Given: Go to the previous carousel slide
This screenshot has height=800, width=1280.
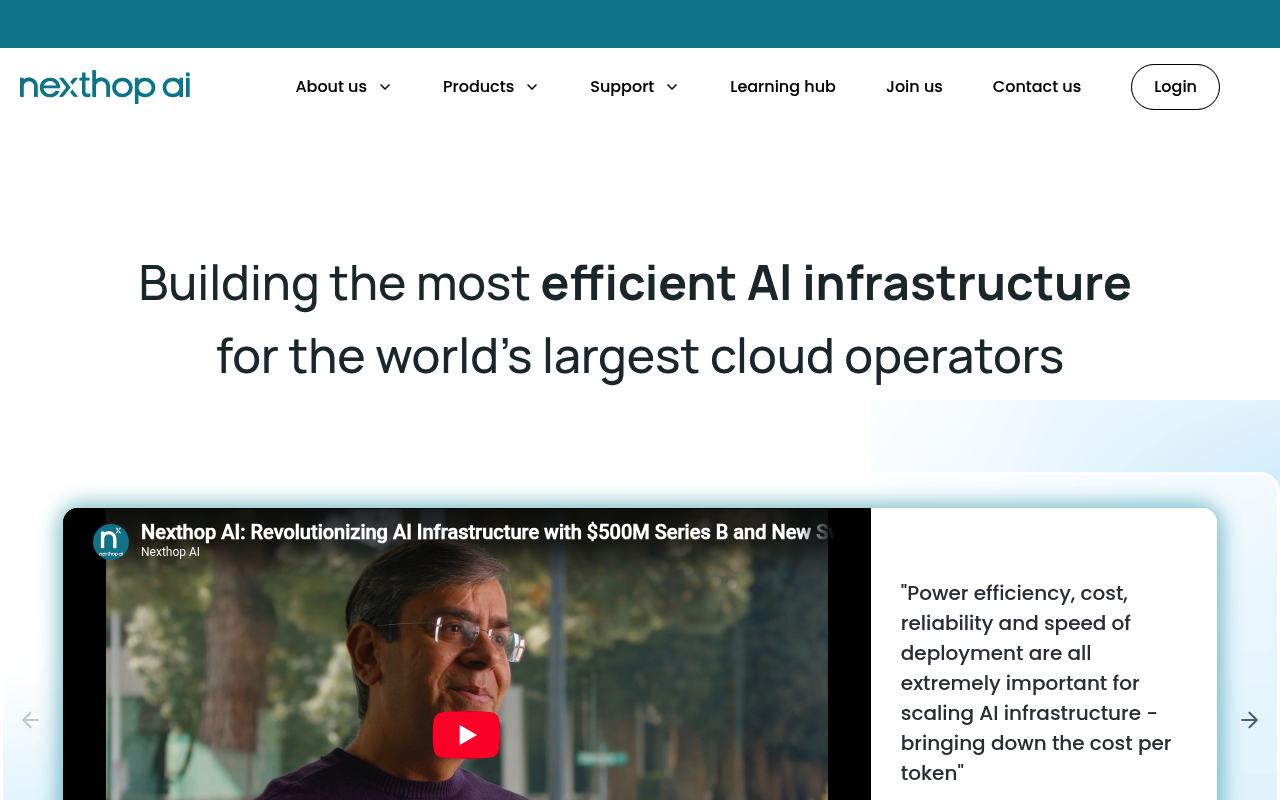Looking at the screenshot, I should (30, 720).
